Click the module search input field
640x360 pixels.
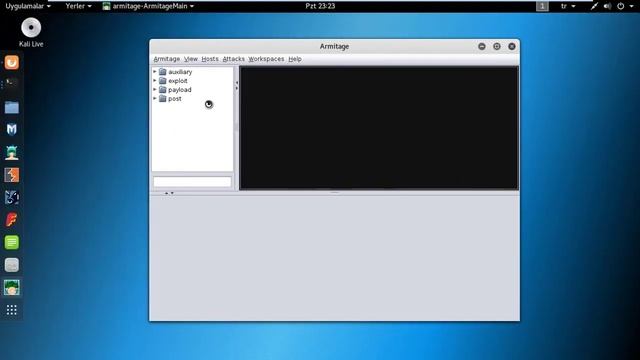coord(192,182)
